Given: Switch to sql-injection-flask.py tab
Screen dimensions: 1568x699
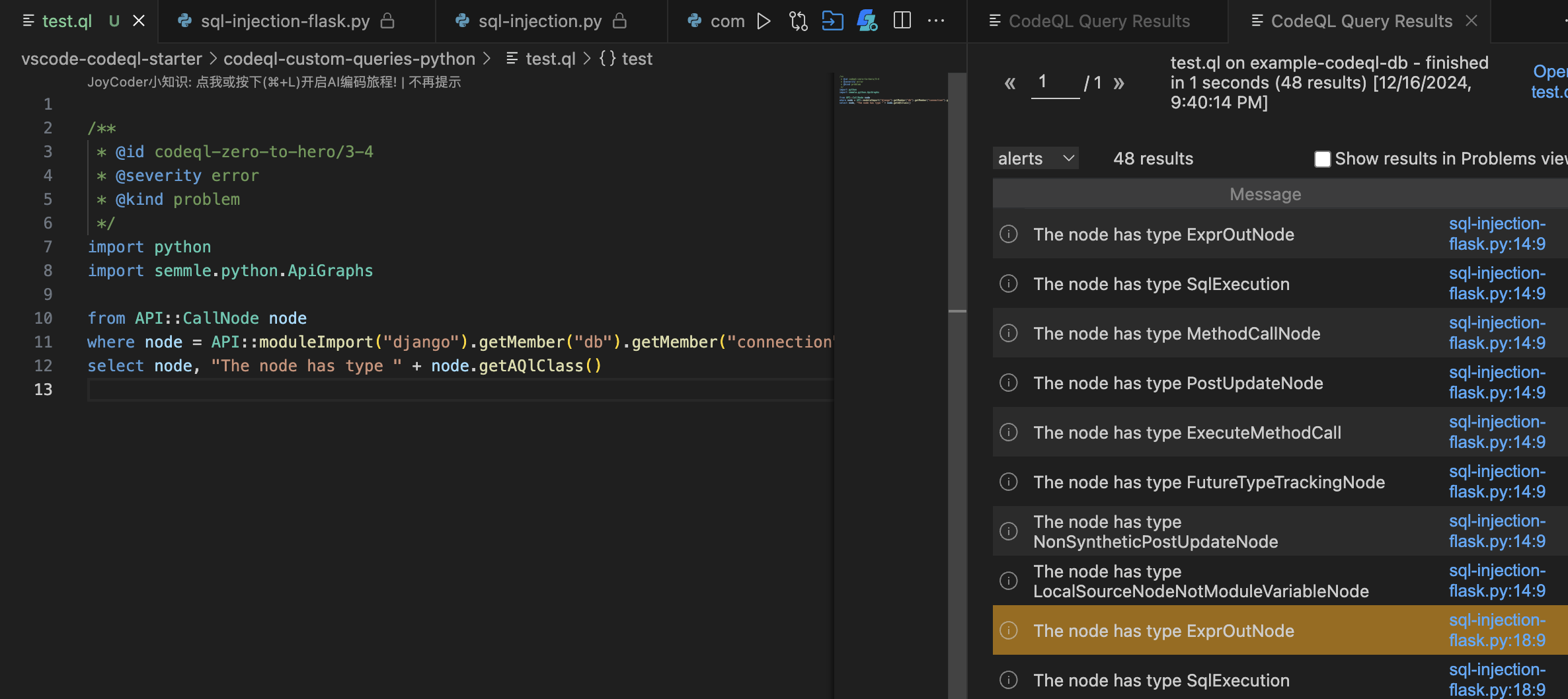Looking at the screenshot, I should pyautogui.click(x=285, y=21).
